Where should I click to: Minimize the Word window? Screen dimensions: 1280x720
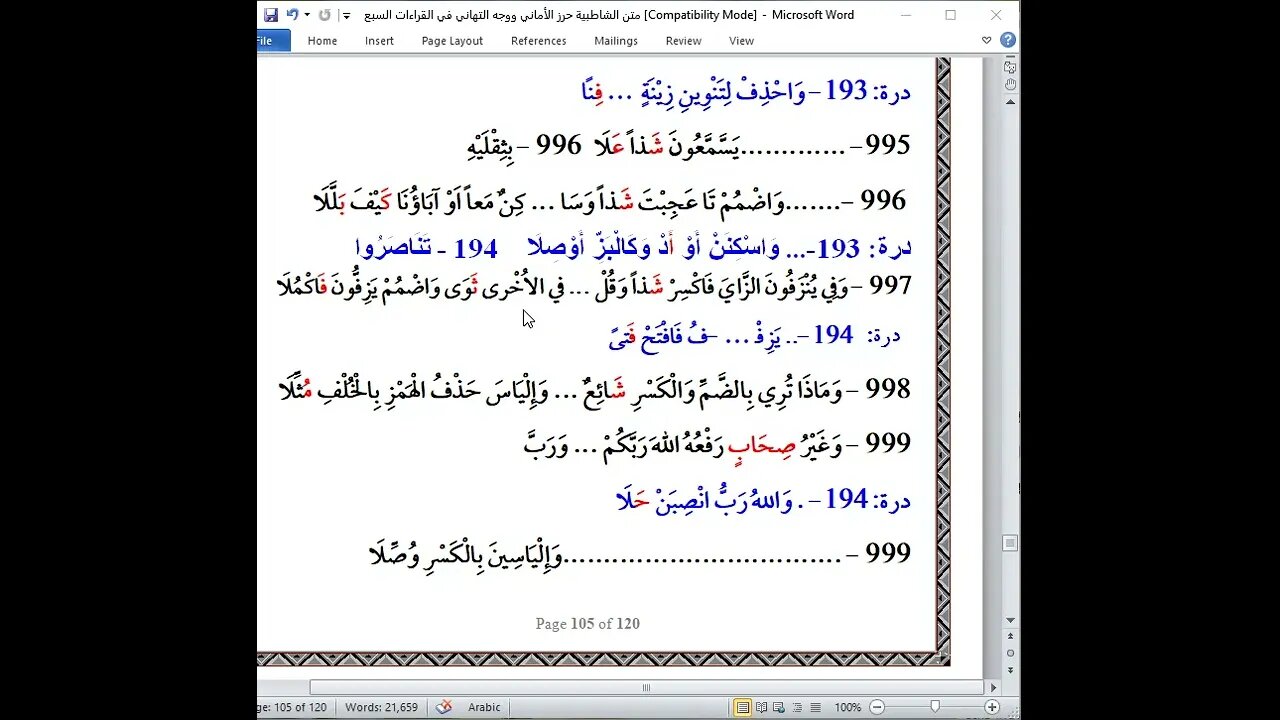(x=905, y=15)
